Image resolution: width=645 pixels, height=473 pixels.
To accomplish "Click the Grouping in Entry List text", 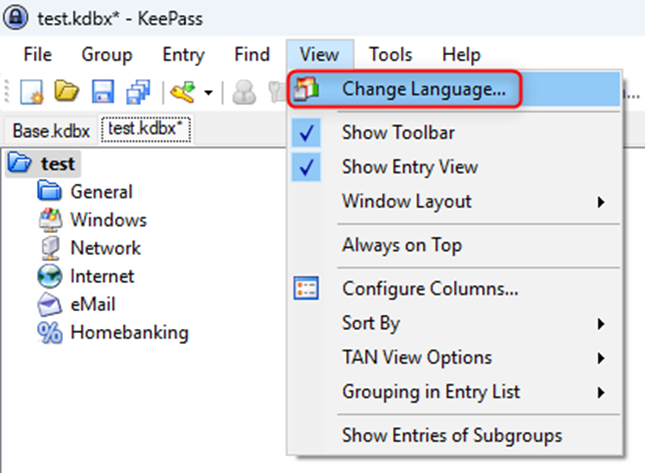I will point(431,392).
